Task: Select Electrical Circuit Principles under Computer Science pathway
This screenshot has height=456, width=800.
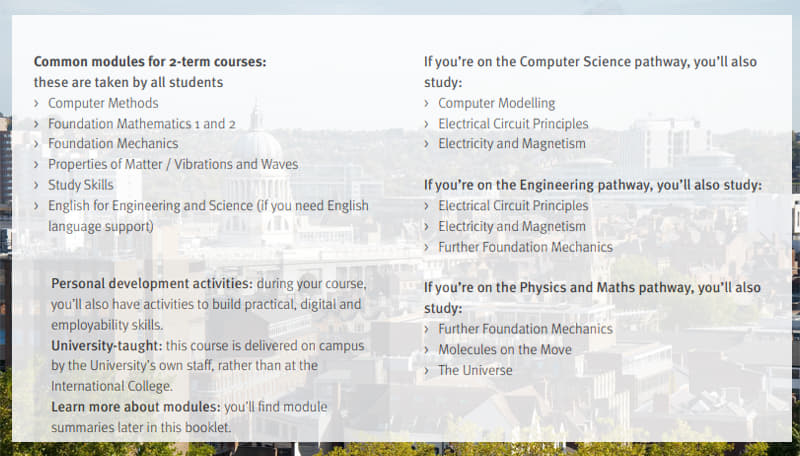Action: pos(513,124)
